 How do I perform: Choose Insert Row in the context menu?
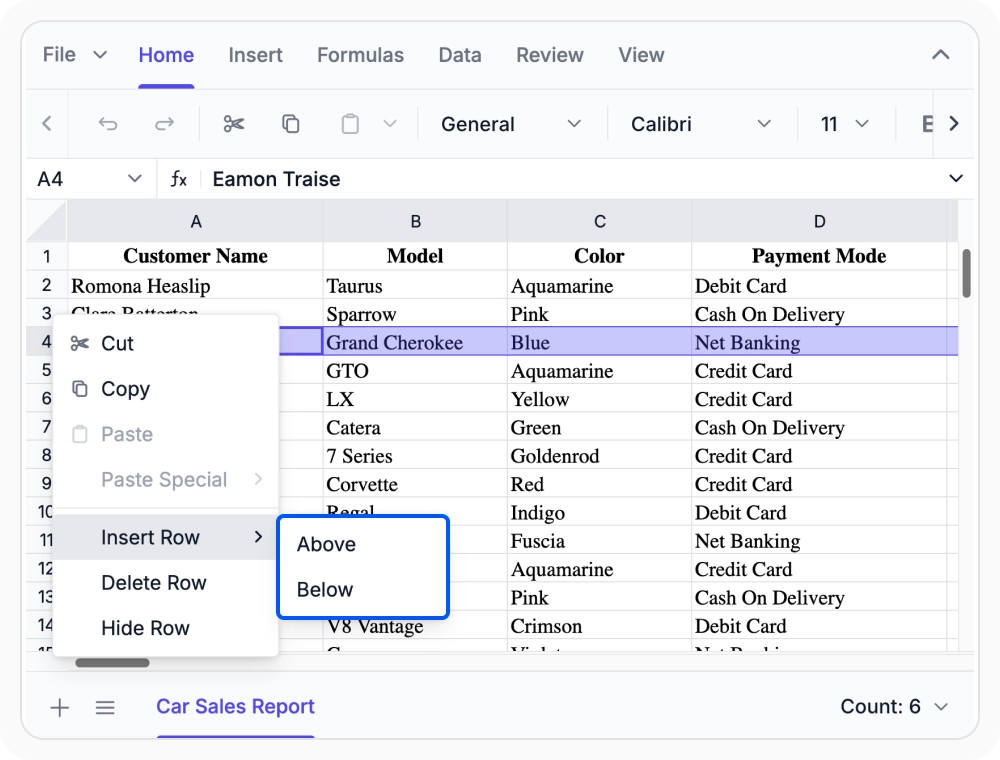(166, 537)
